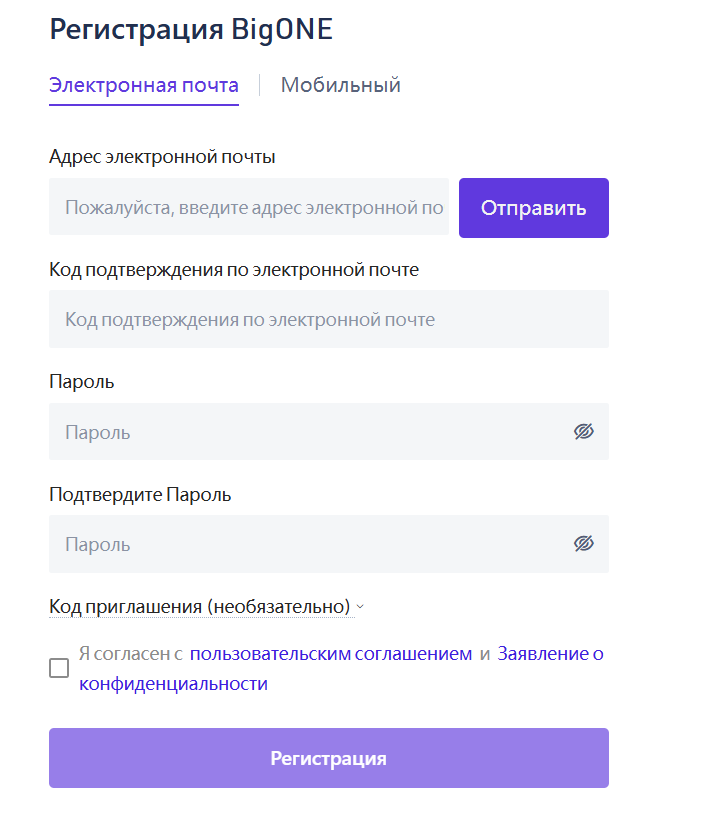Click the Я согласен с text
716x826 pixels.
[x=131, y=654]
